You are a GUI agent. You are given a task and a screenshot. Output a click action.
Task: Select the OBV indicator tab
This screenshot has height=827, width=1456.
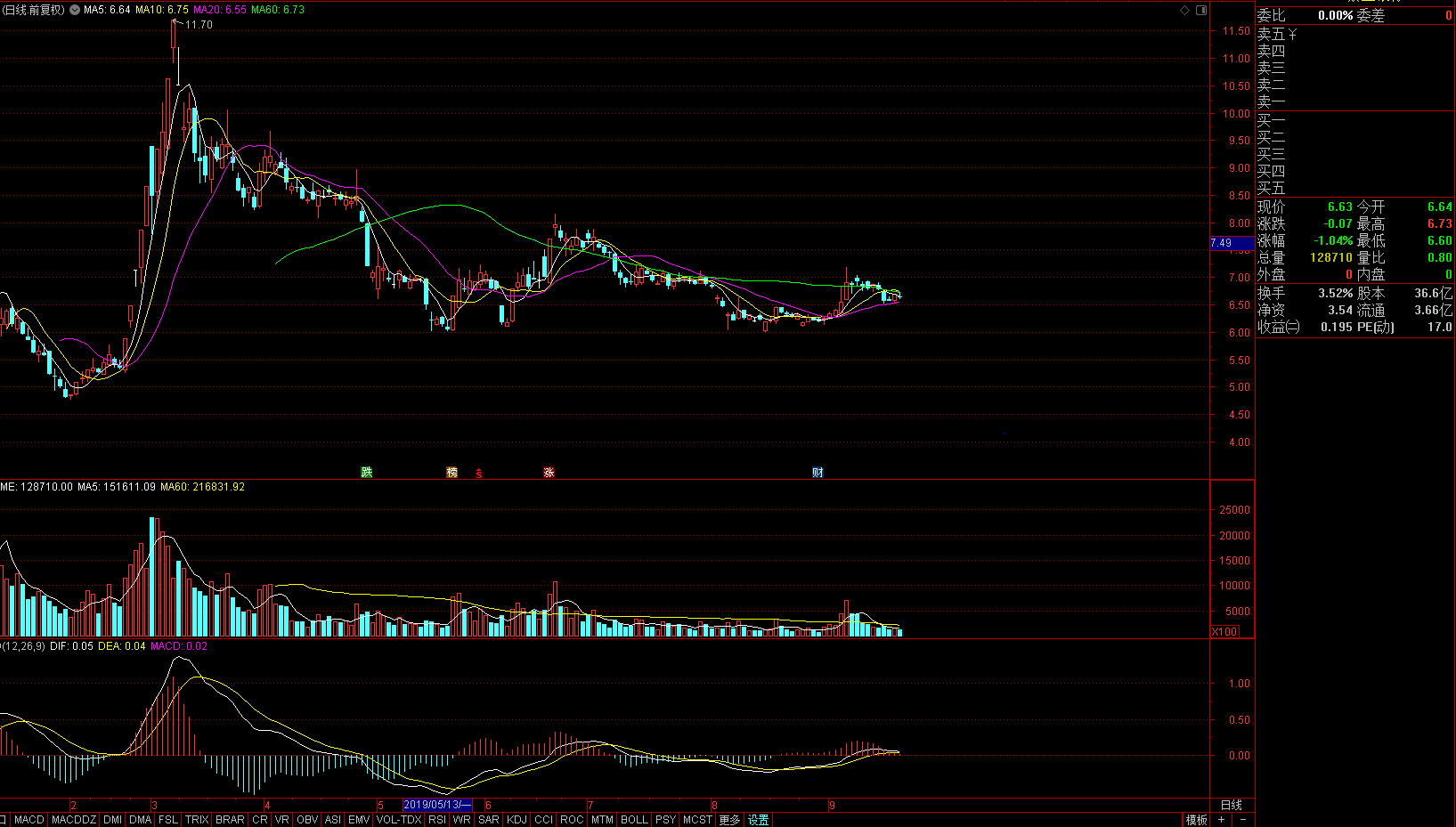(x=307, y=820)
